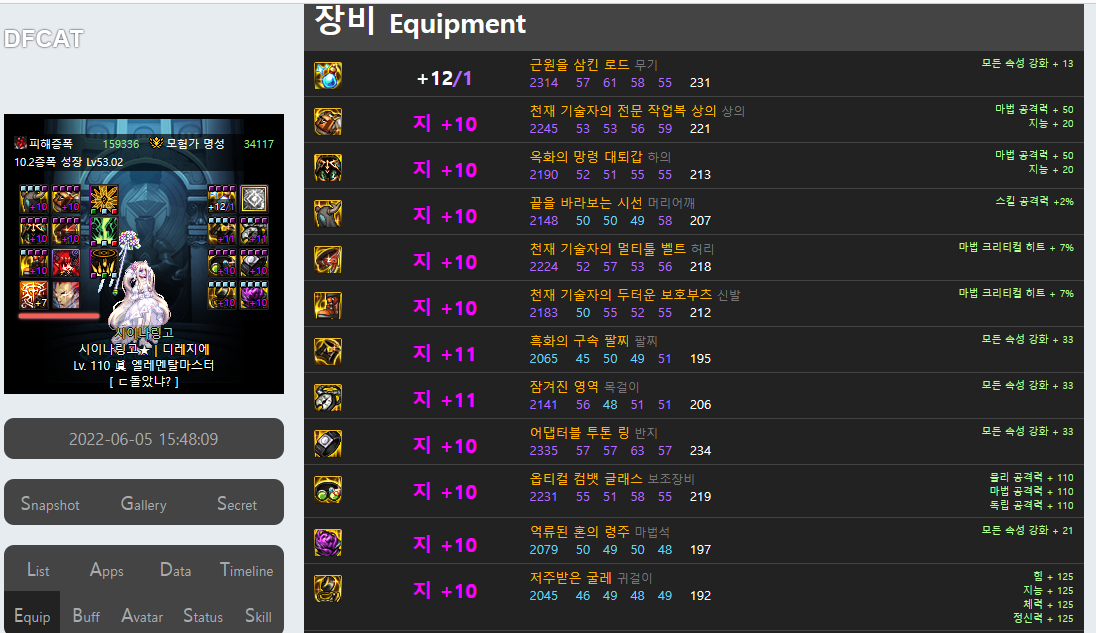This screenshot has width=1096, height=633.
Task: Select the 잠겨진 영역 necklace icon
Action: [x=328, y=398]
